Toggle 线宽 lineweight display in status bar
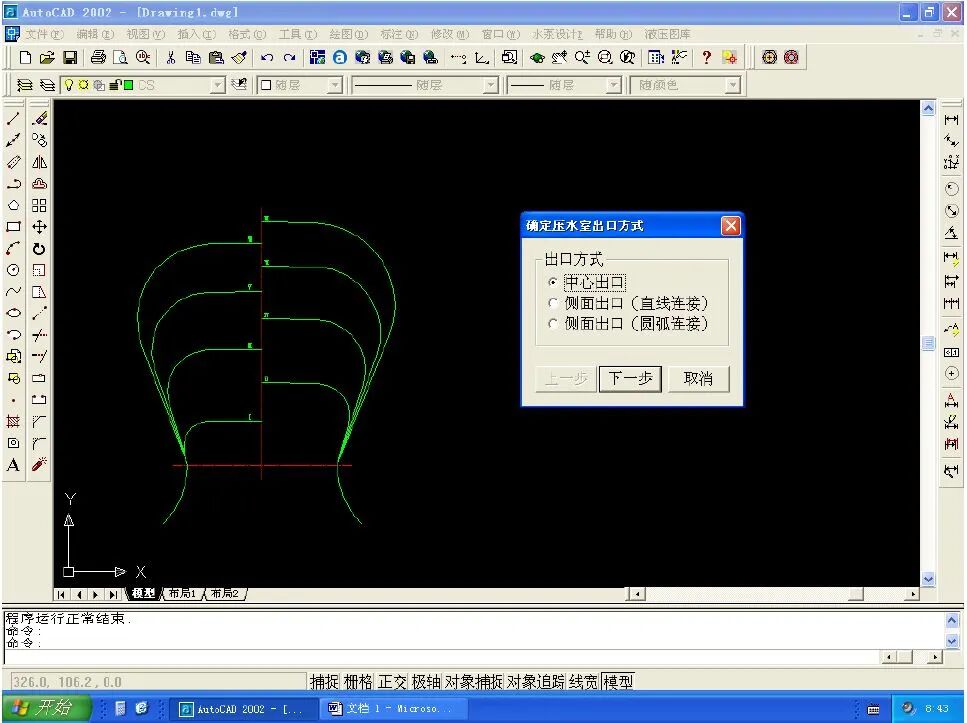 (x=583, y=682)
